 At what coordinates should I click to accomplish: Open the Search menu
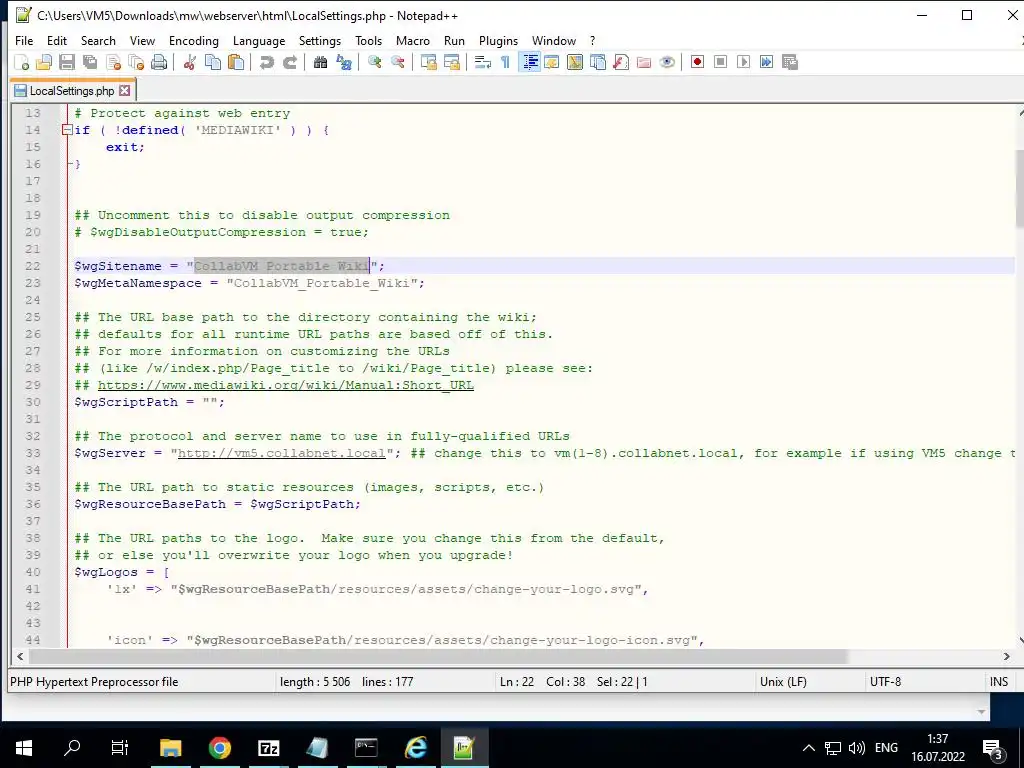tap(98, 40)
